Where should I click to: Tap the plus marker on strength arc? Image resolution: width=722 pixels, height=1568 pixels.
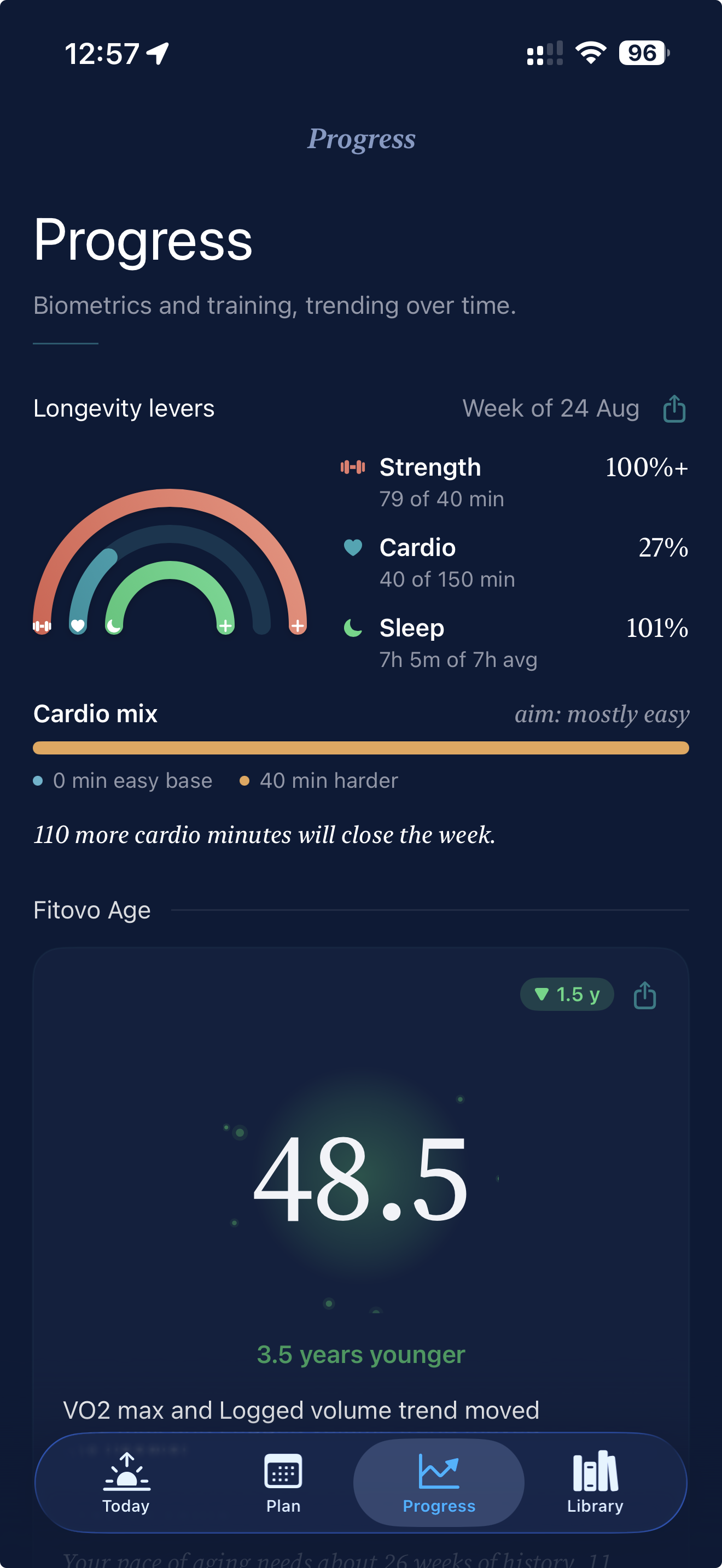click(x=298, y=626)
